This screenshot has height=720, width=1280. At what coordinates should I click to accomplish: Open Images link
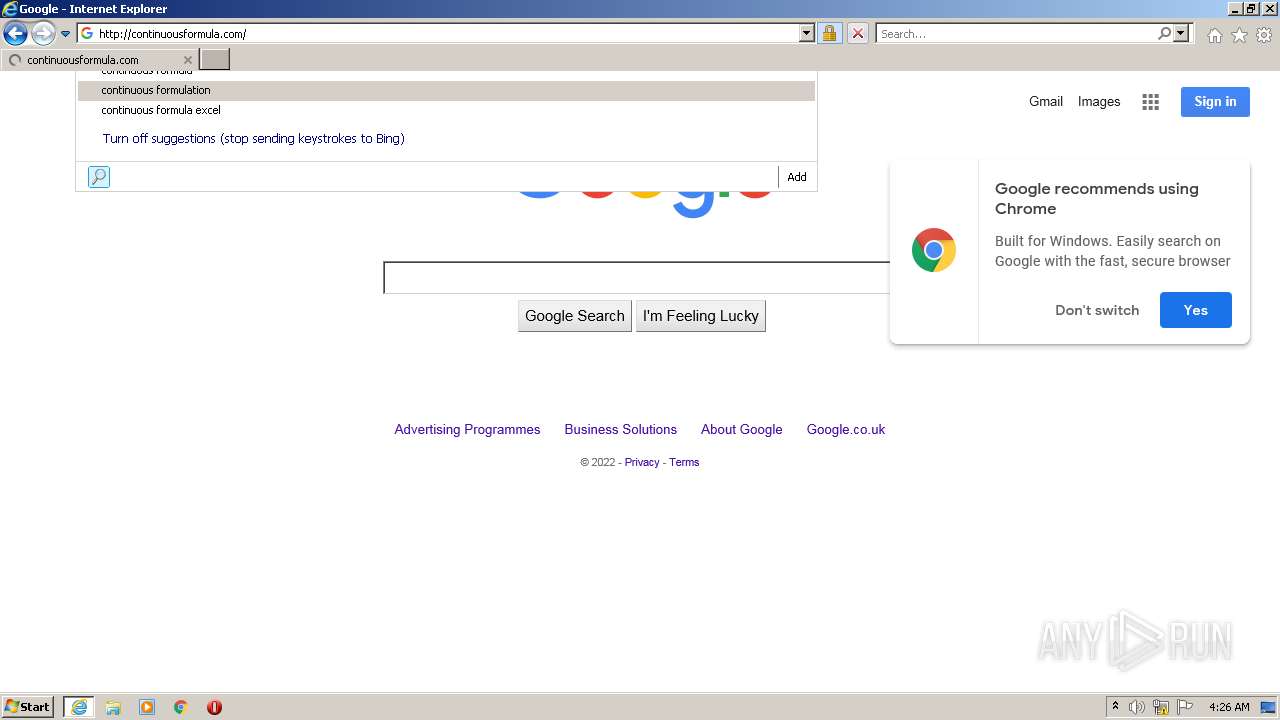tap(1099, 101)
